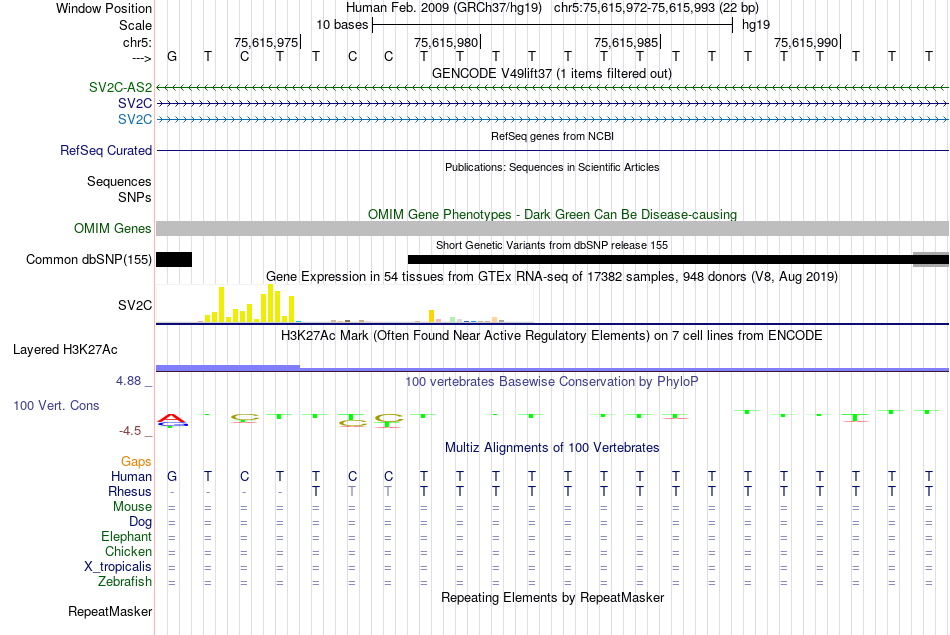Open Multiz Alignments of 100 Vertebrates title

552,448
